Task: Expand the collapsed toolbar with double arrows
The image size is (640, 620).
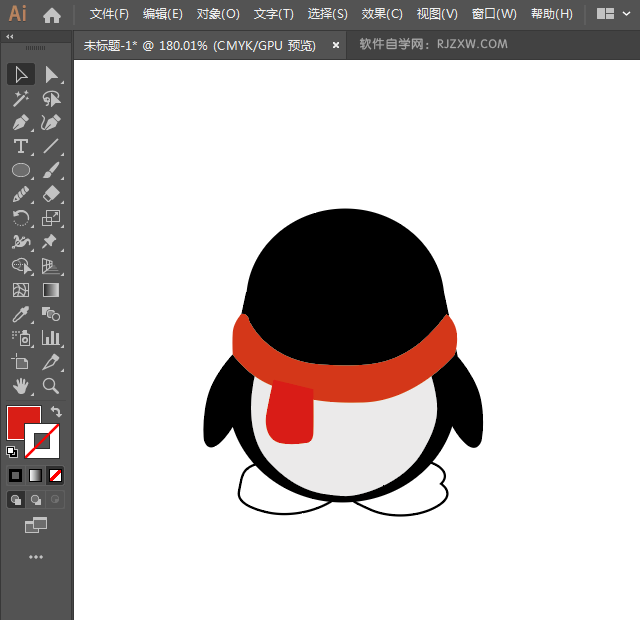Action: click(10, 36)
